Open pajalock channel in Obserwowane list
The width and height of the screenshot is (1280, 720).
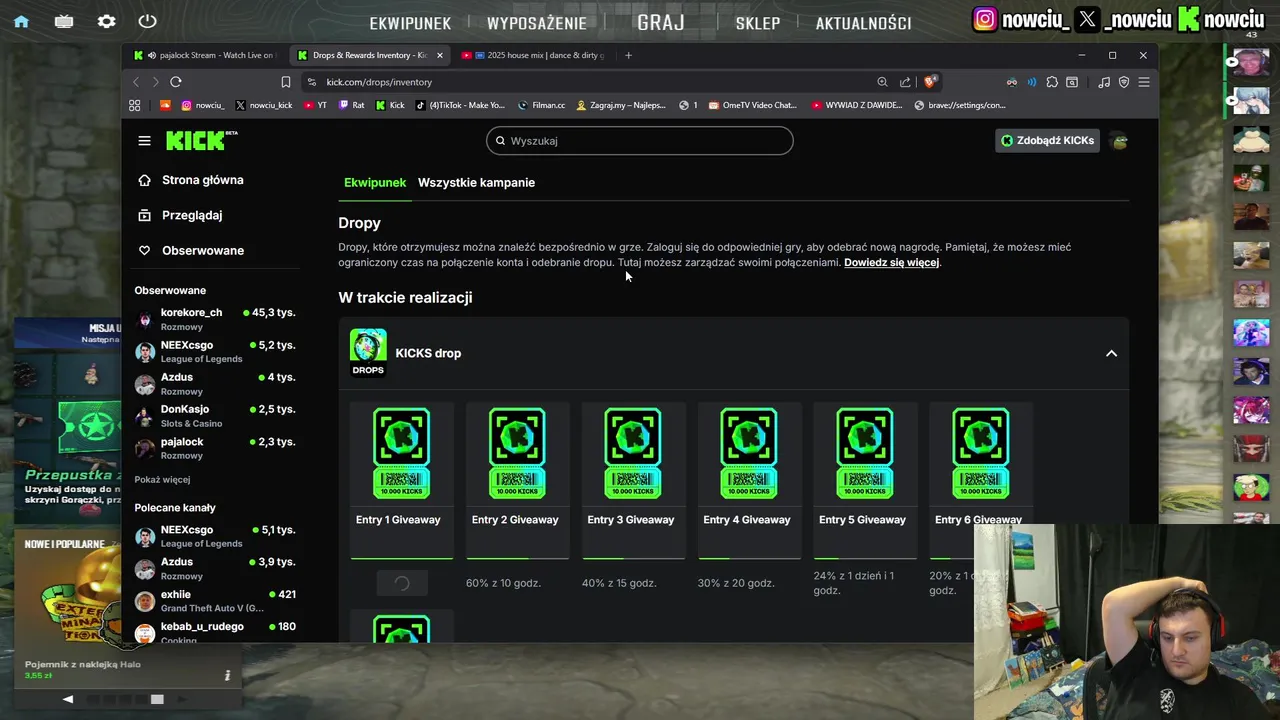(215, 447)
